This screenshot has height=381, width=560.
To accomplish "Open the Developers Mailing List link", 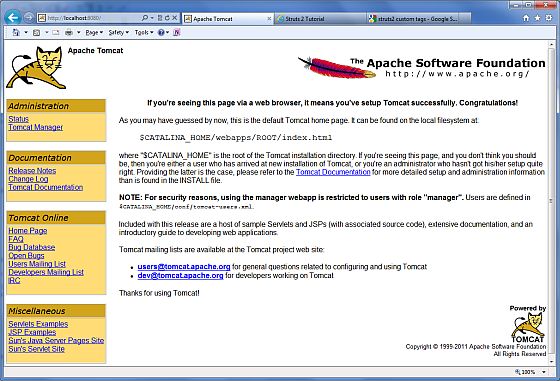I will [x=46, y=272].
